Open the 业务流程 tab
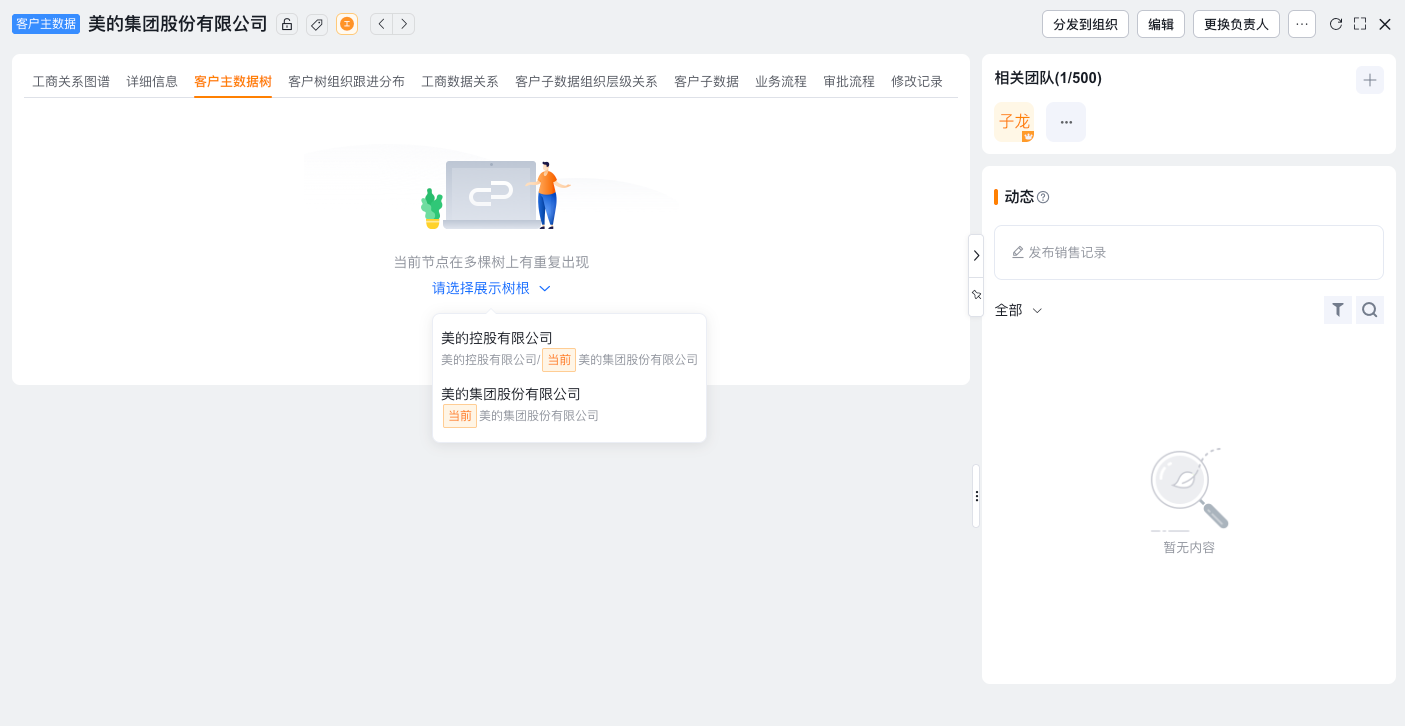 (781, 82)
